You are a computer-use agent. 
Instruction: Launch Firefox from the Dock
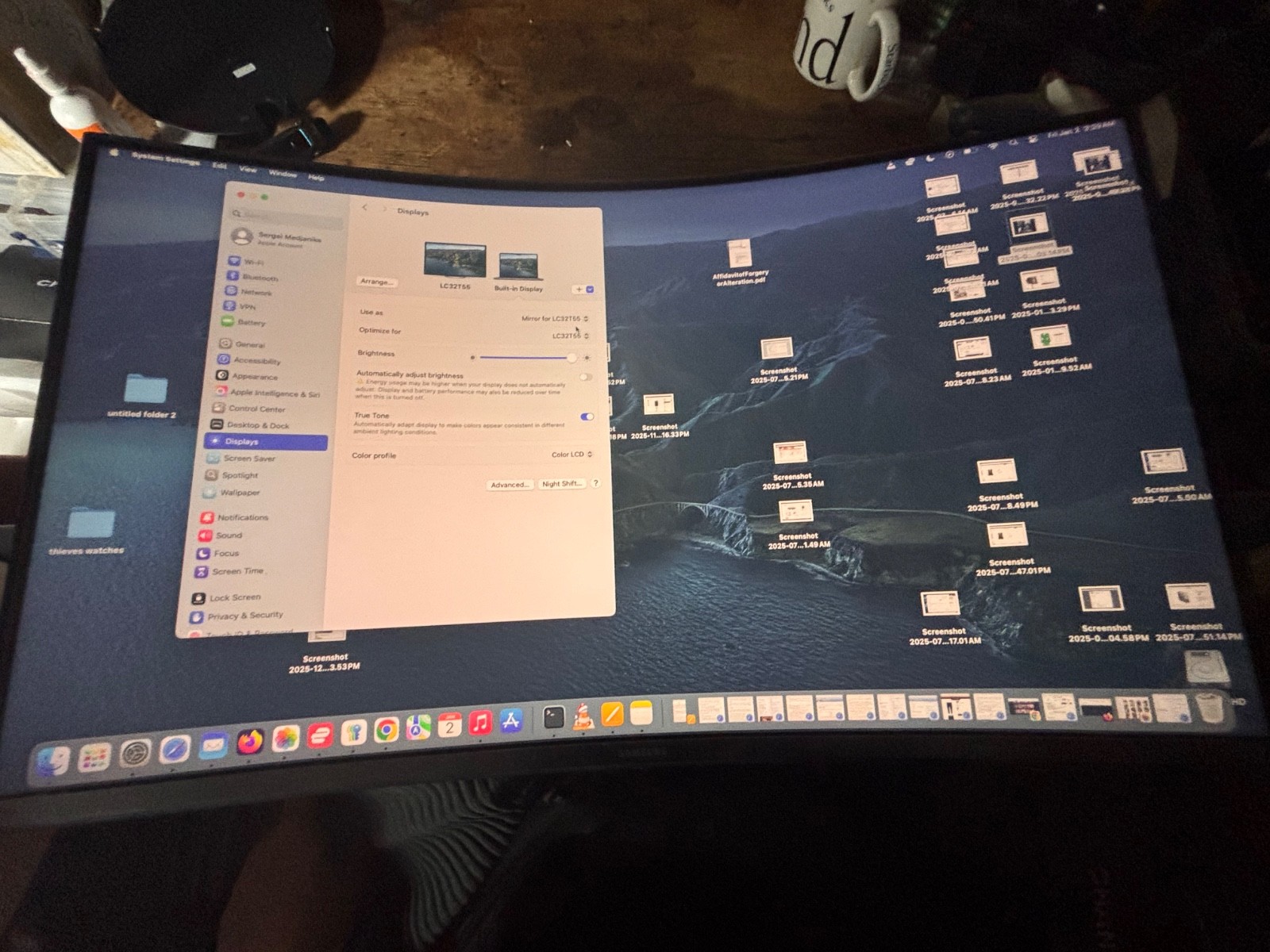click(x=250, y=743)
